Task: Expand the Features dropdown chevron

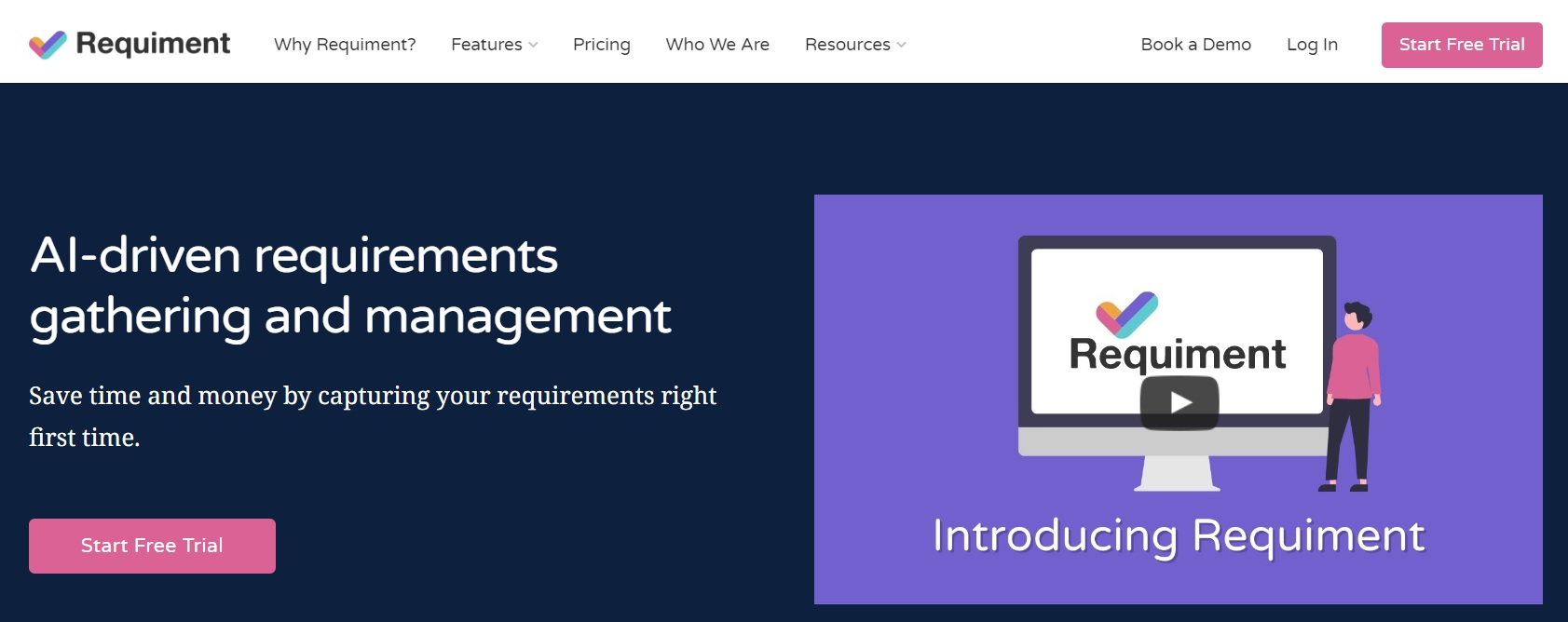Action: point(533,45)
